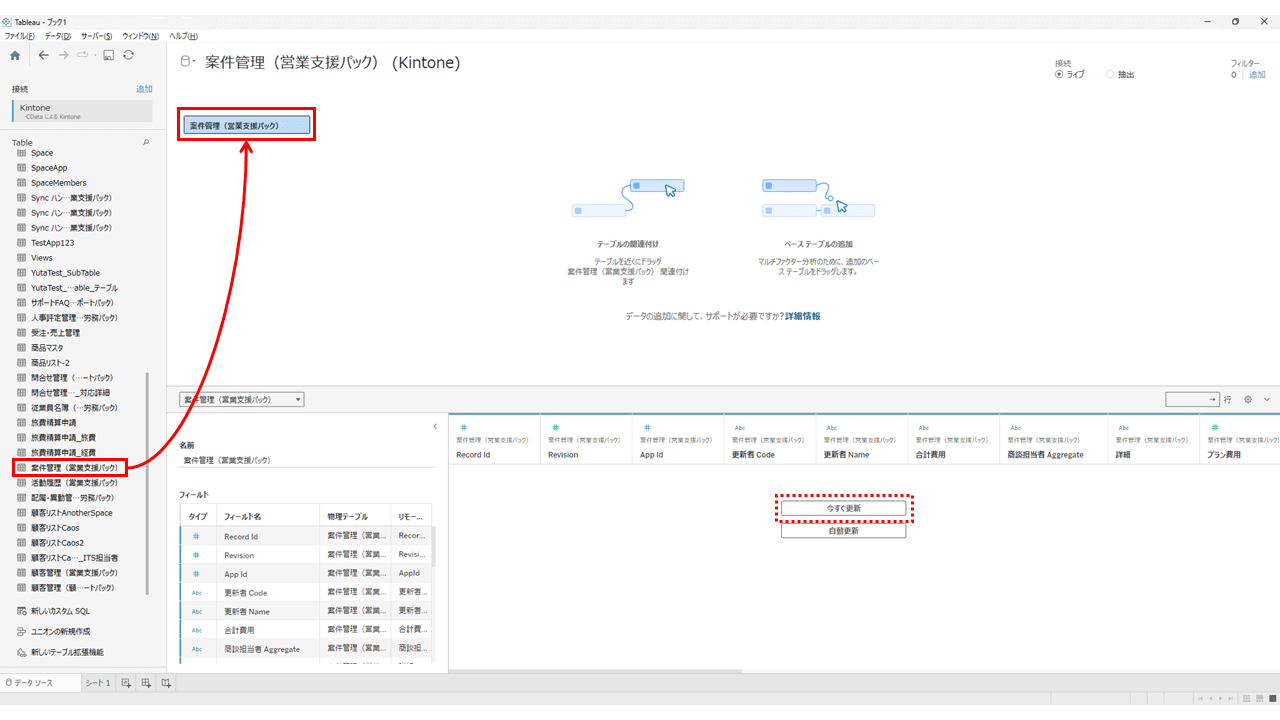Click ユニオンの新規作成
1280x720 pixels.
tap(60, 632)
